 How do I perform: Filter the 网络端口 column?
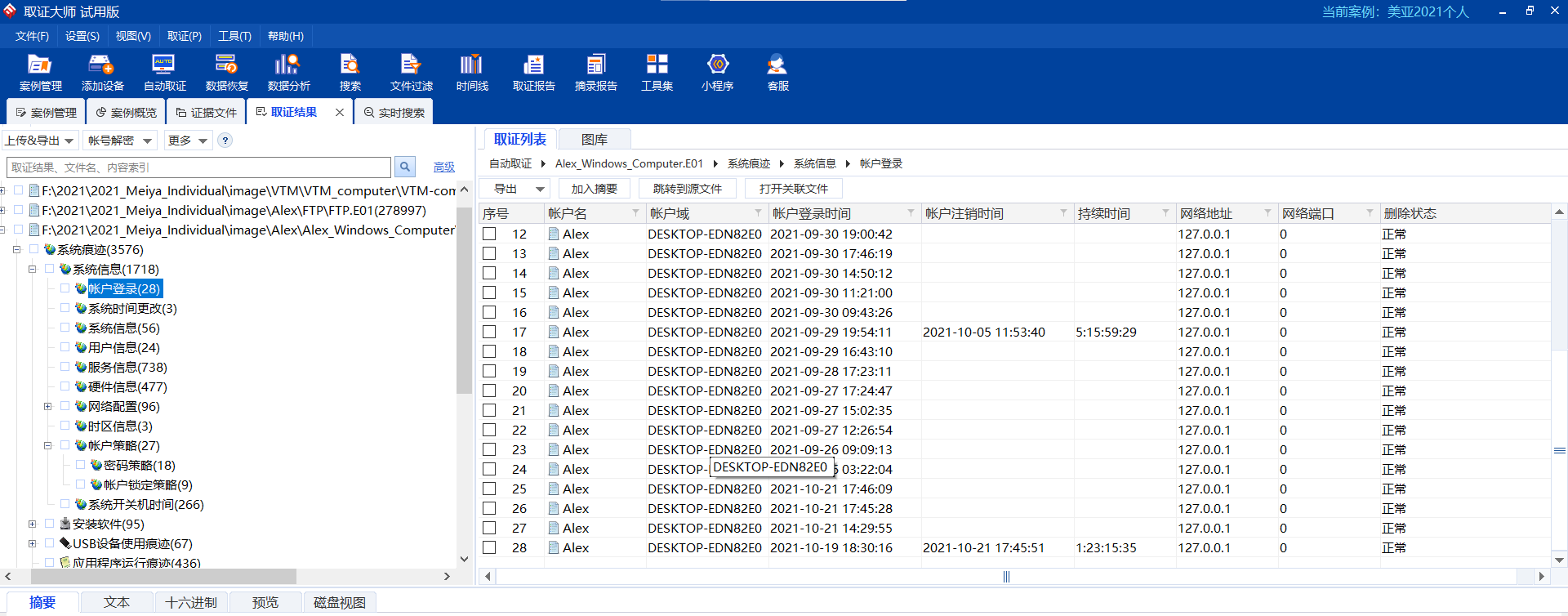click(x=1370, y=213)
